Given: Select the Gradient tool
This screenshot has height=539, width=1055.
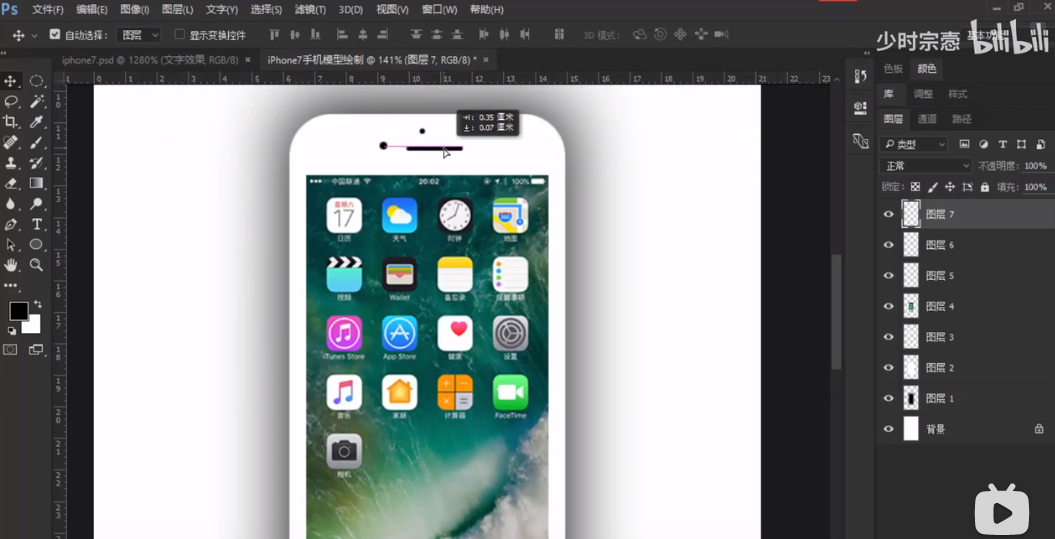Looking at the screenshot, I should click(x=36, y=183).
